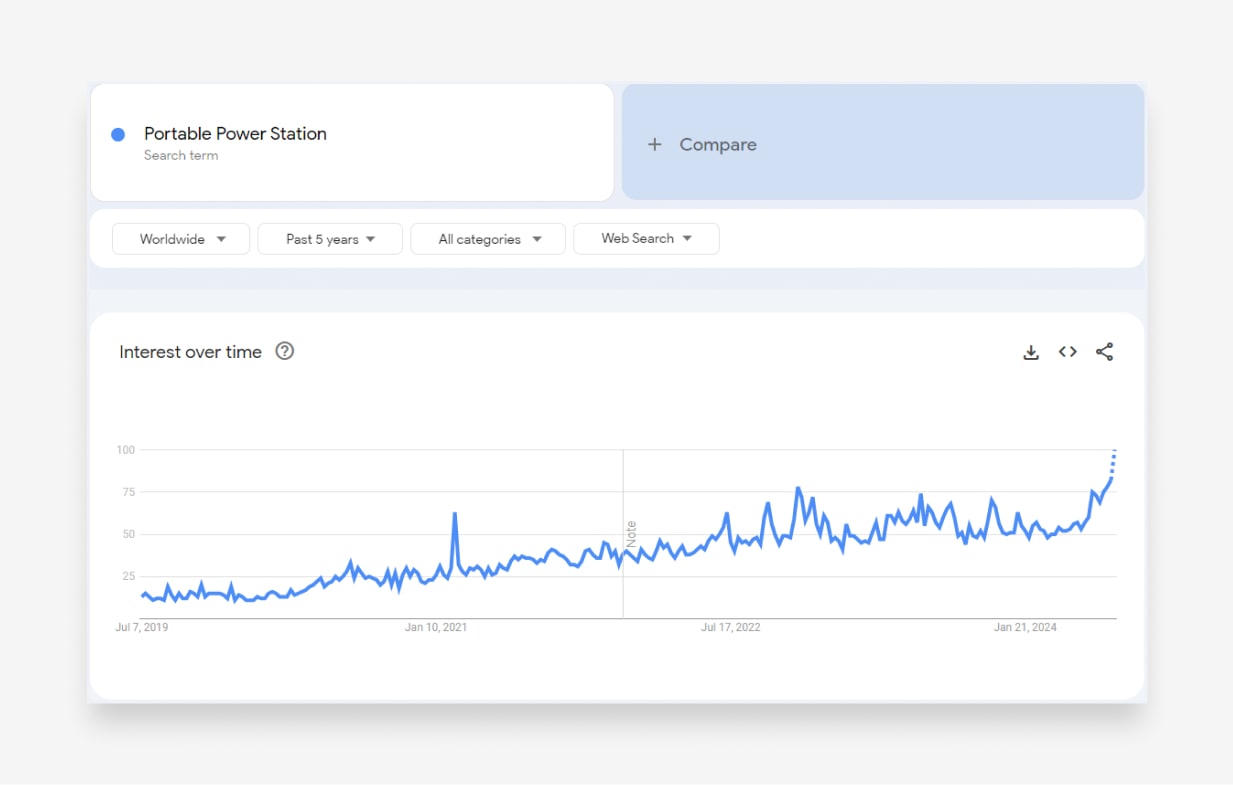Click the 100 value on the y-axis
The image size is (1233, 785).
(x=125, y=450)
